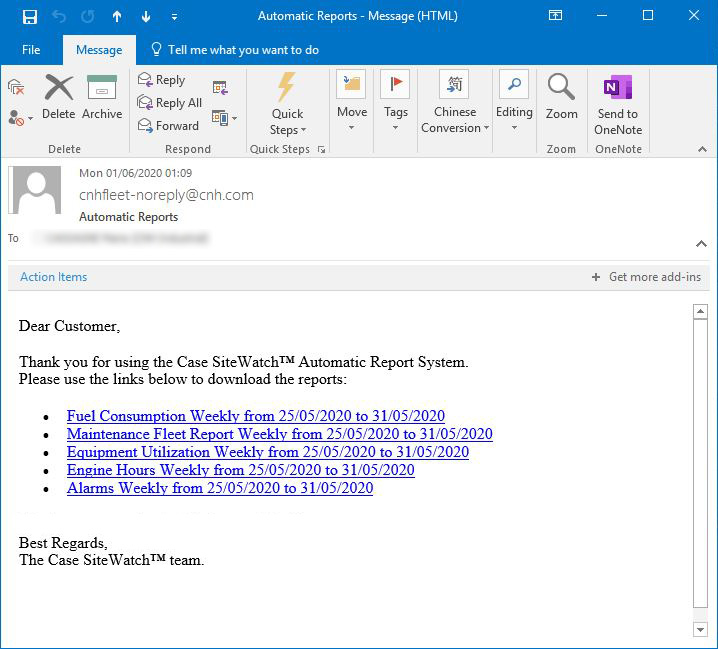The width and height of the screenshot is (718, 649).
Task: Open the File tab
Action: 31,49
